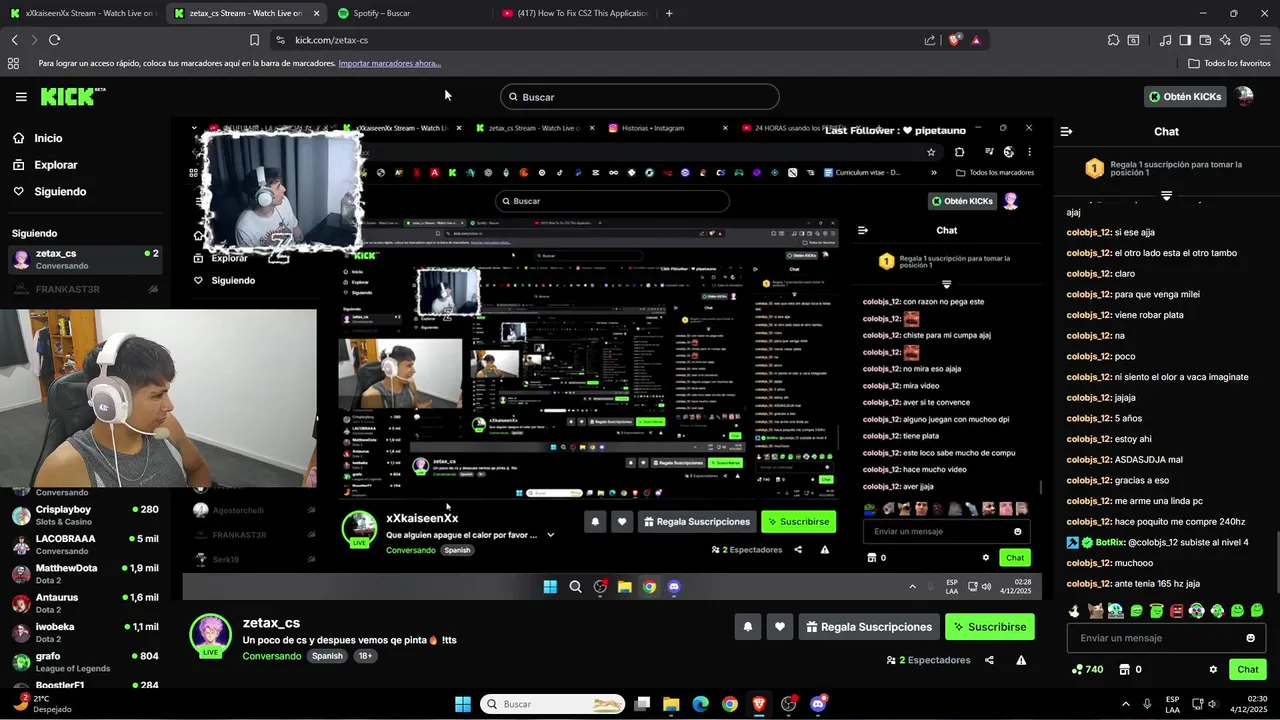This screenshot has width=1280, height=720.
Task: Share this page from address bar
Action: pos(930,40)
